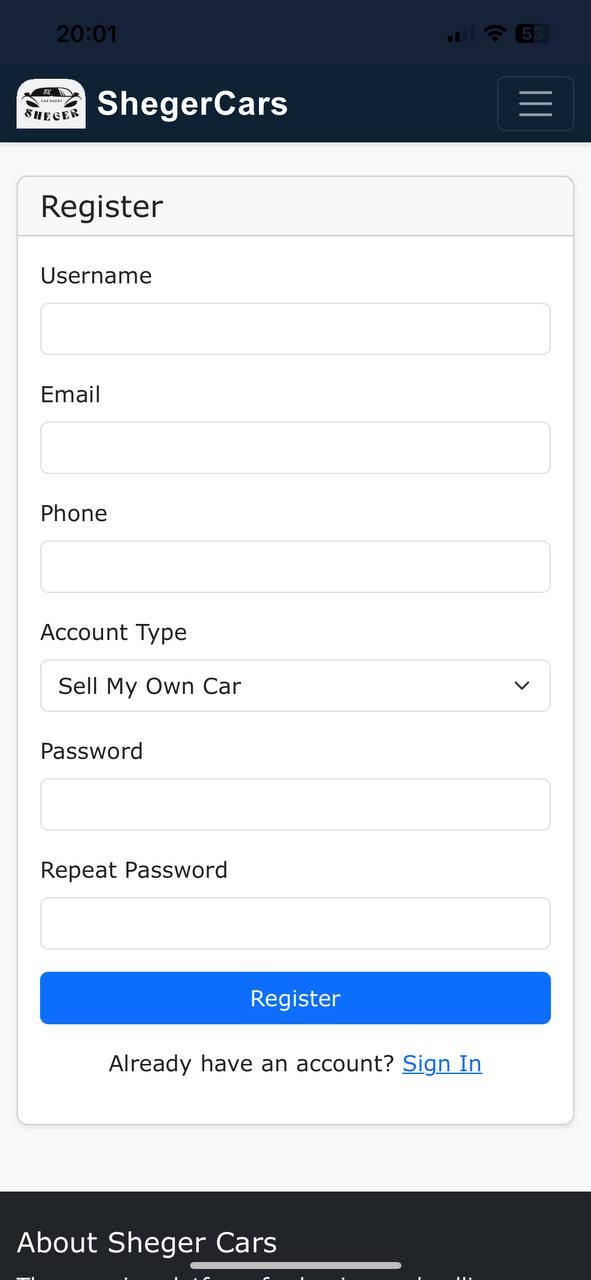Image resolution: width=591 pixels, height=1280 pixels.
Task: Open the Sign In link
Action: pos(442,1063)
